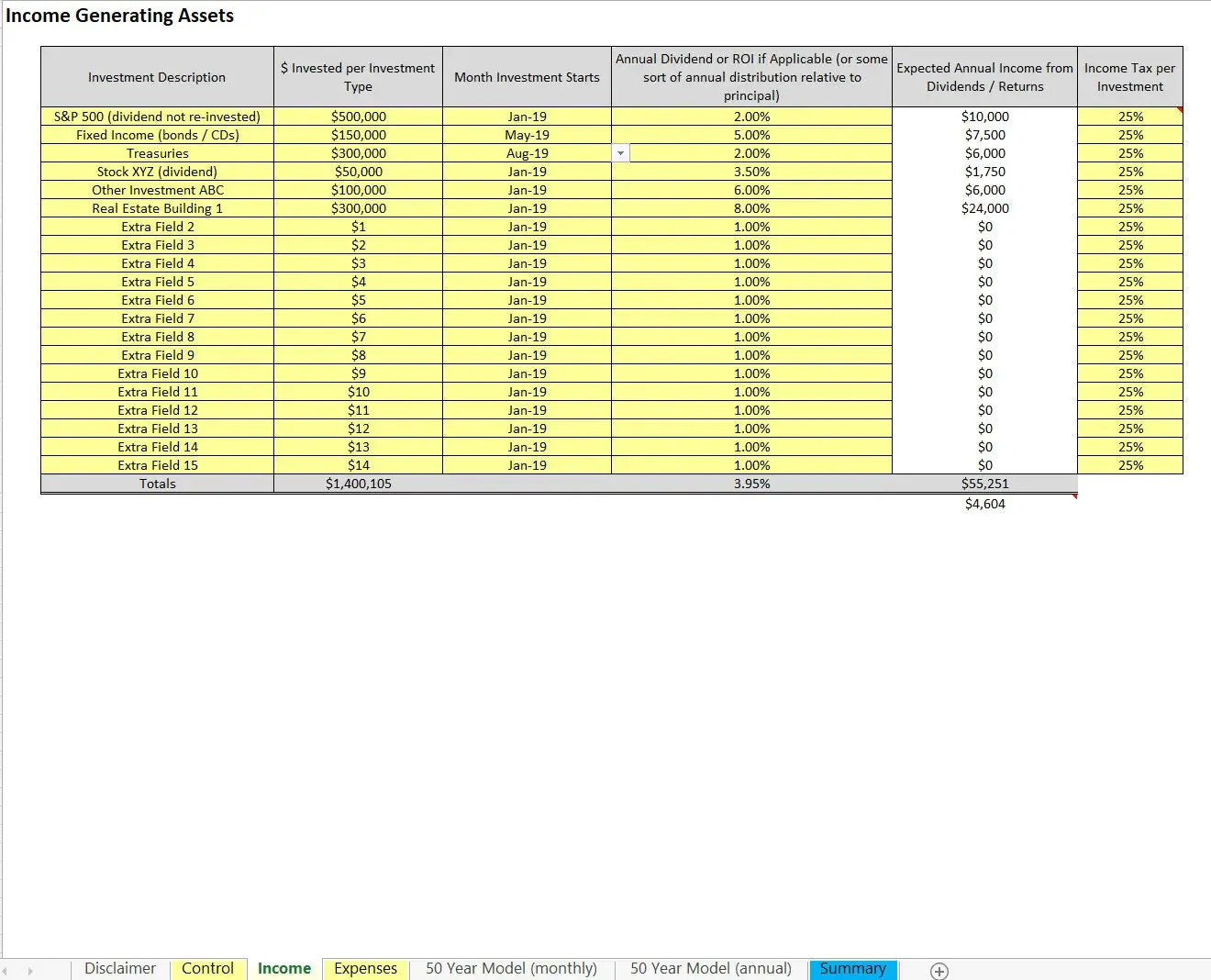Click the Income sheet tab
Screen dimensions: 1211x980
283,968
